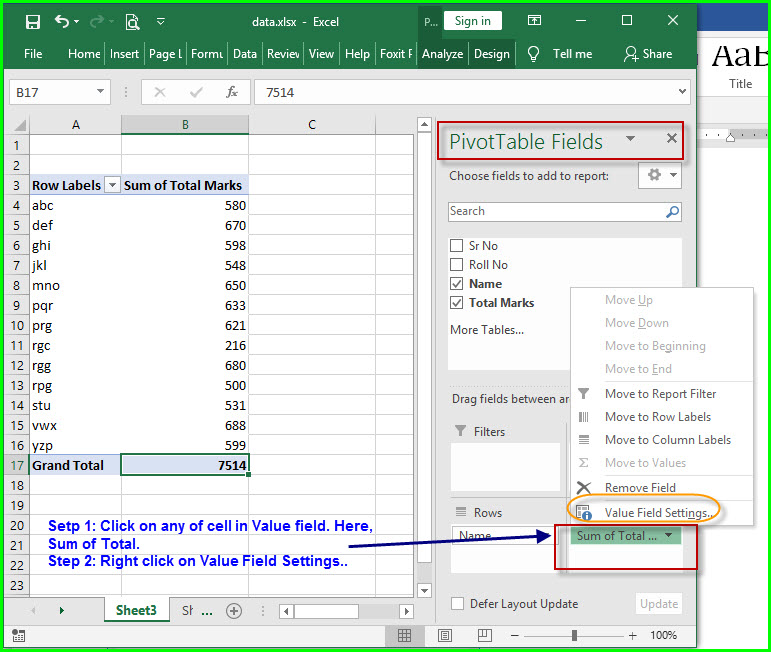The height and width of the screenshot is (652, 771).
Task: Confirm entry with the checkmark icon
Action: click(x=196, y=92)
